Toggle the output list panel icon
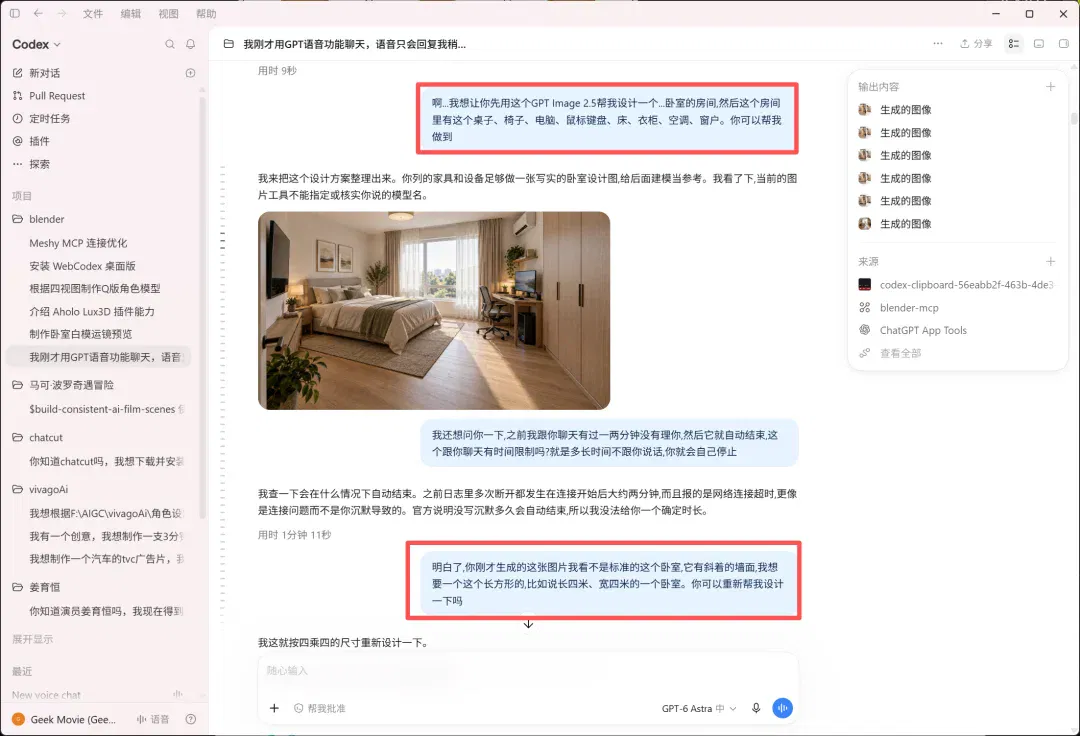1080x736 pixels. (1013, 43)
